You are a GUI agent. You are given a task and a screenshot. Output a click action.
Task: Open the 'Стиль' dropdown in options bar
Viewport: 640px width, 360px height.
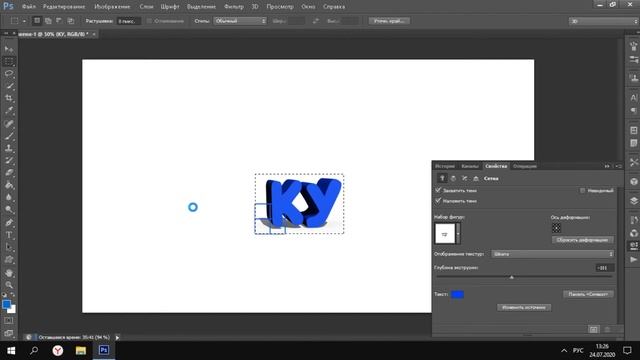pos(240,21)
